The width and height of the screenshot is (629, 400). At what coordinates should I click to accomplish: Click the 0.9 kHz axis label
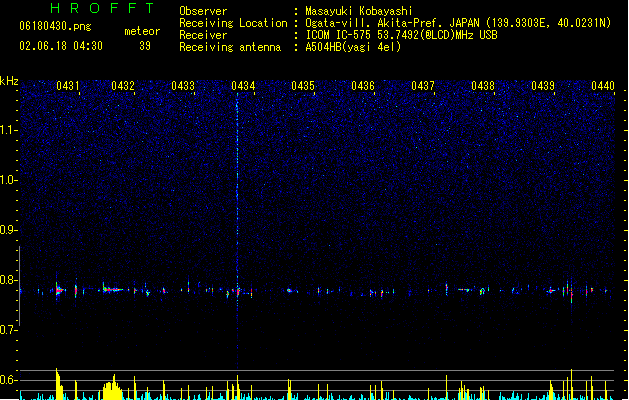(x=8, y=230)
